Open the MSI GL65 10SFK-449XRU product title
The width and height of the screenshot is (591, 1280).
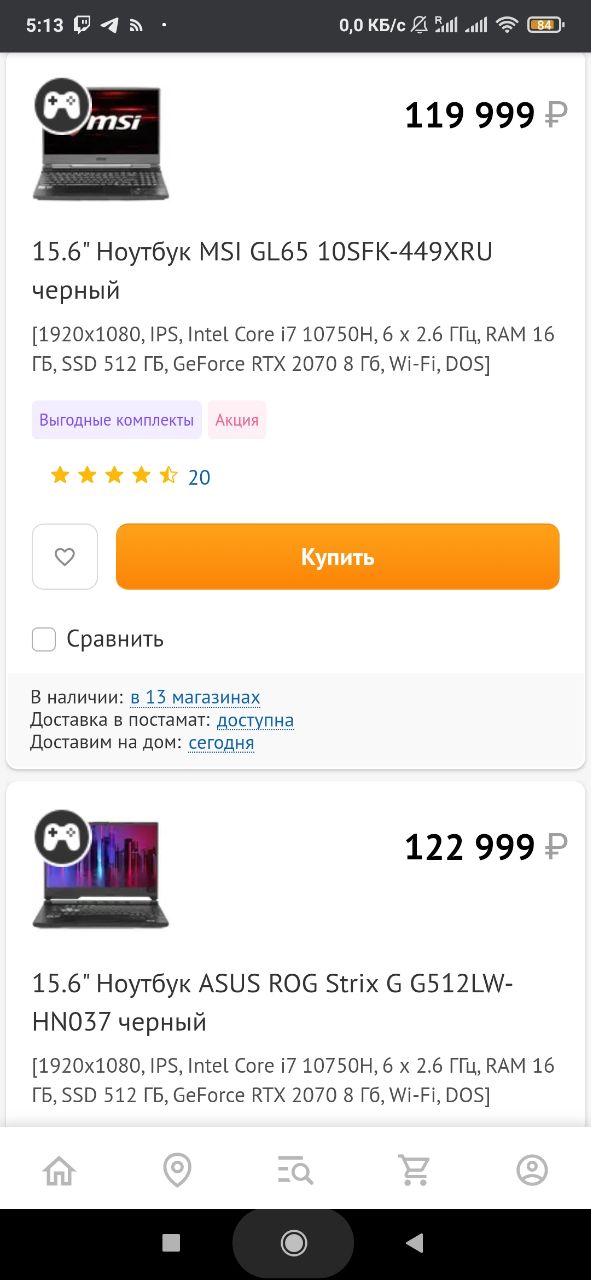[x=263, y=271]
